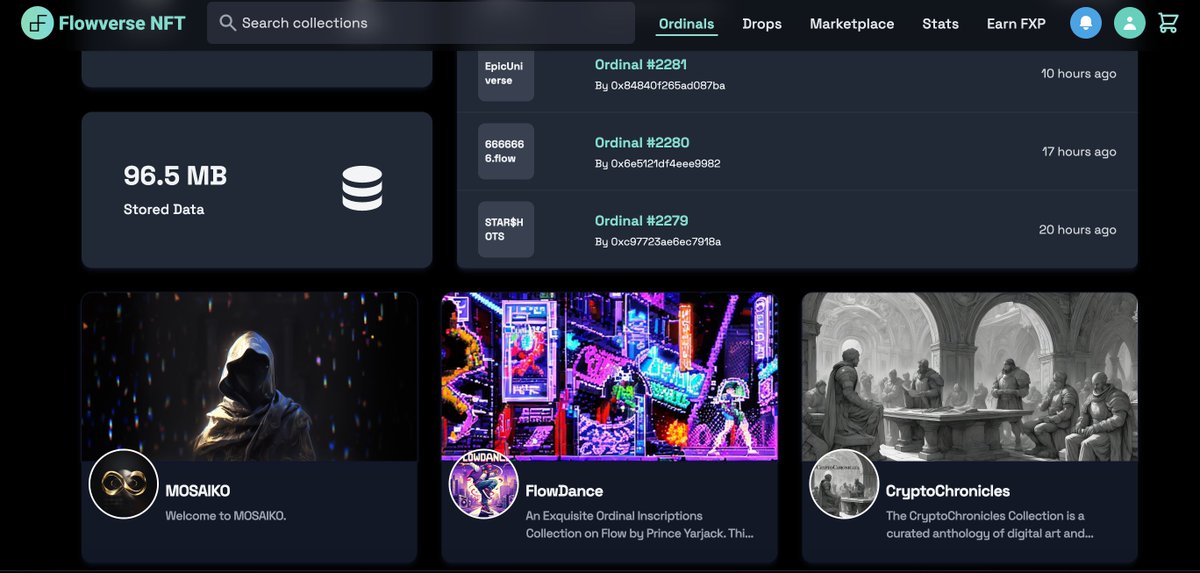Screen dimensions: 1200x573
Task: Open Ordinal #2281 link
Action: (641, 64)
